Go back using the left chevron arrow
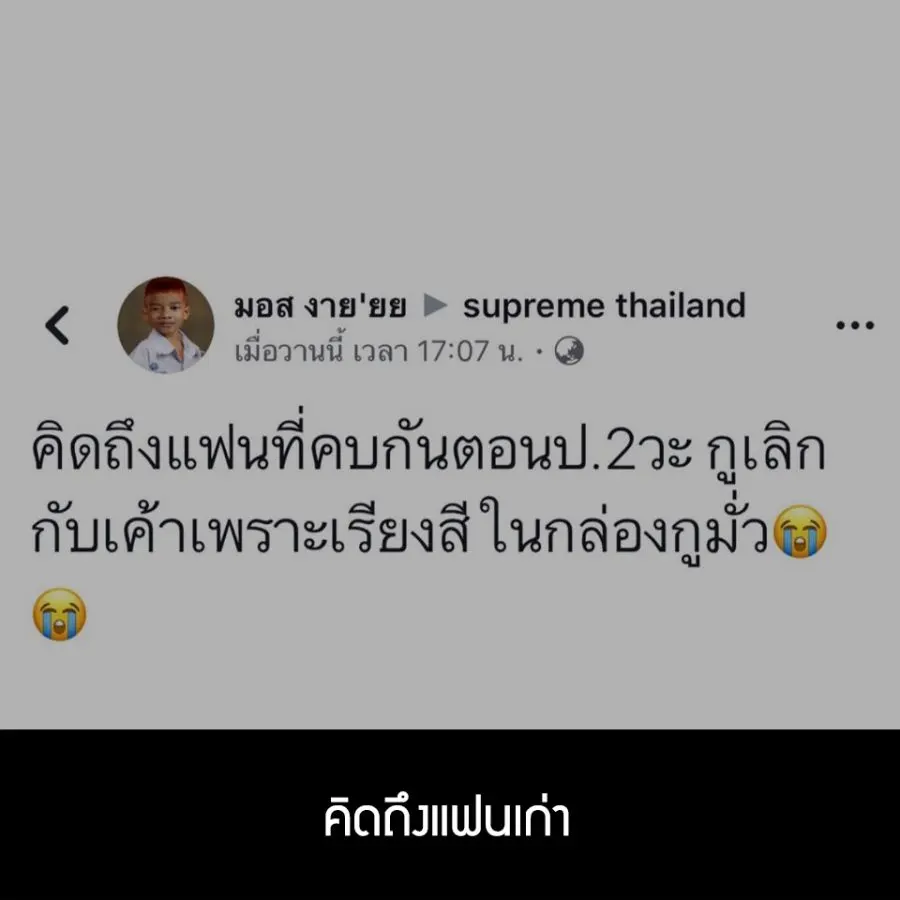This screenshot has height=900, width=900. click(57, 325)
